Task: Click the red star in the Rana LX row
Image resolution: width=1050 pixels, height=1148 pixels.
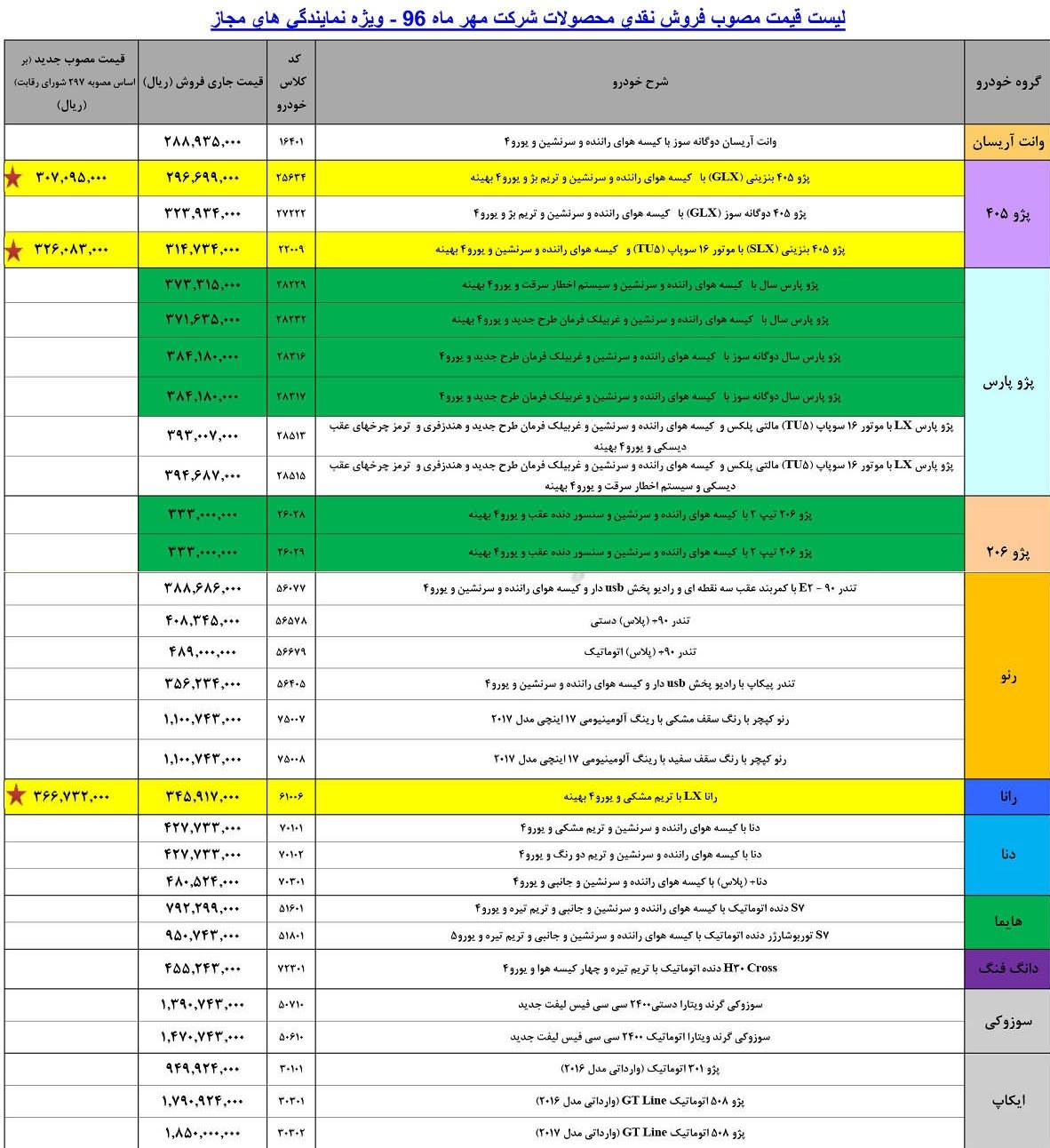Action: 15,795
